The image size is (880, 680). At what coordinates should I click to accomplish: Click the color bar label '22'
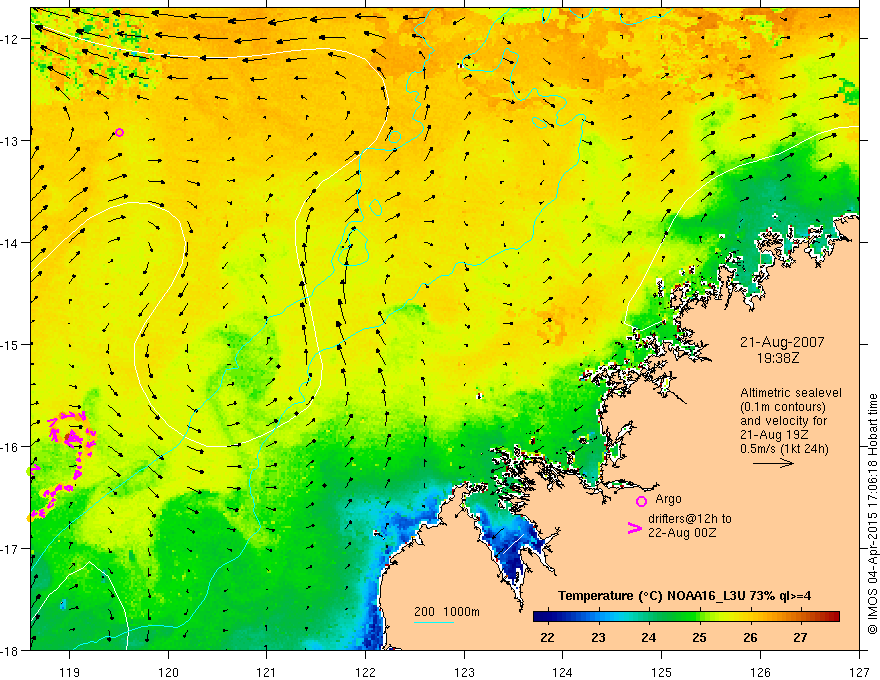coord(547,637)
